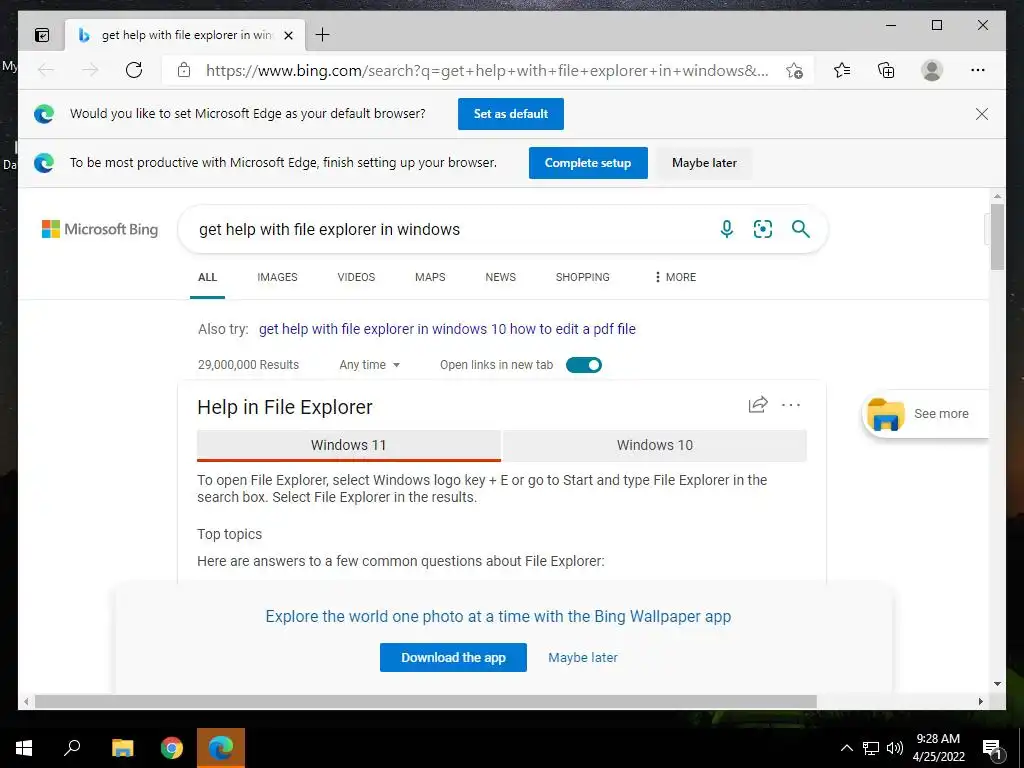Click Maybe later in Edge setup bar
Screen dimensions: 1024x768
pos(704,163)
